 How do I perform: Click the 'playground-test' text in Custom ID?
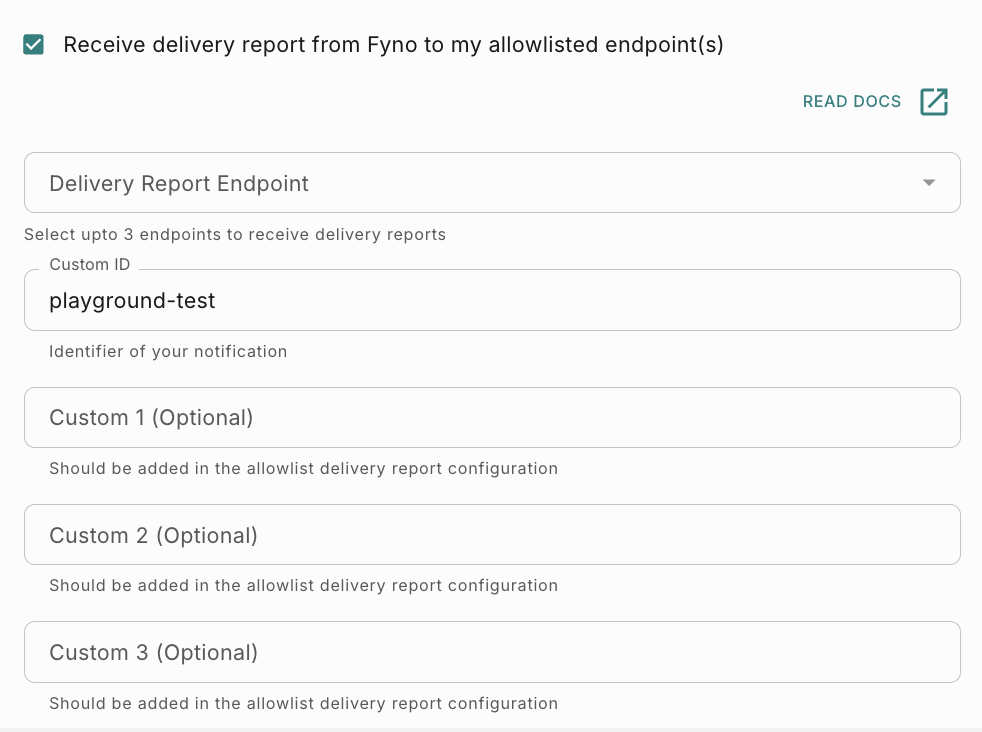click(132, 300)
